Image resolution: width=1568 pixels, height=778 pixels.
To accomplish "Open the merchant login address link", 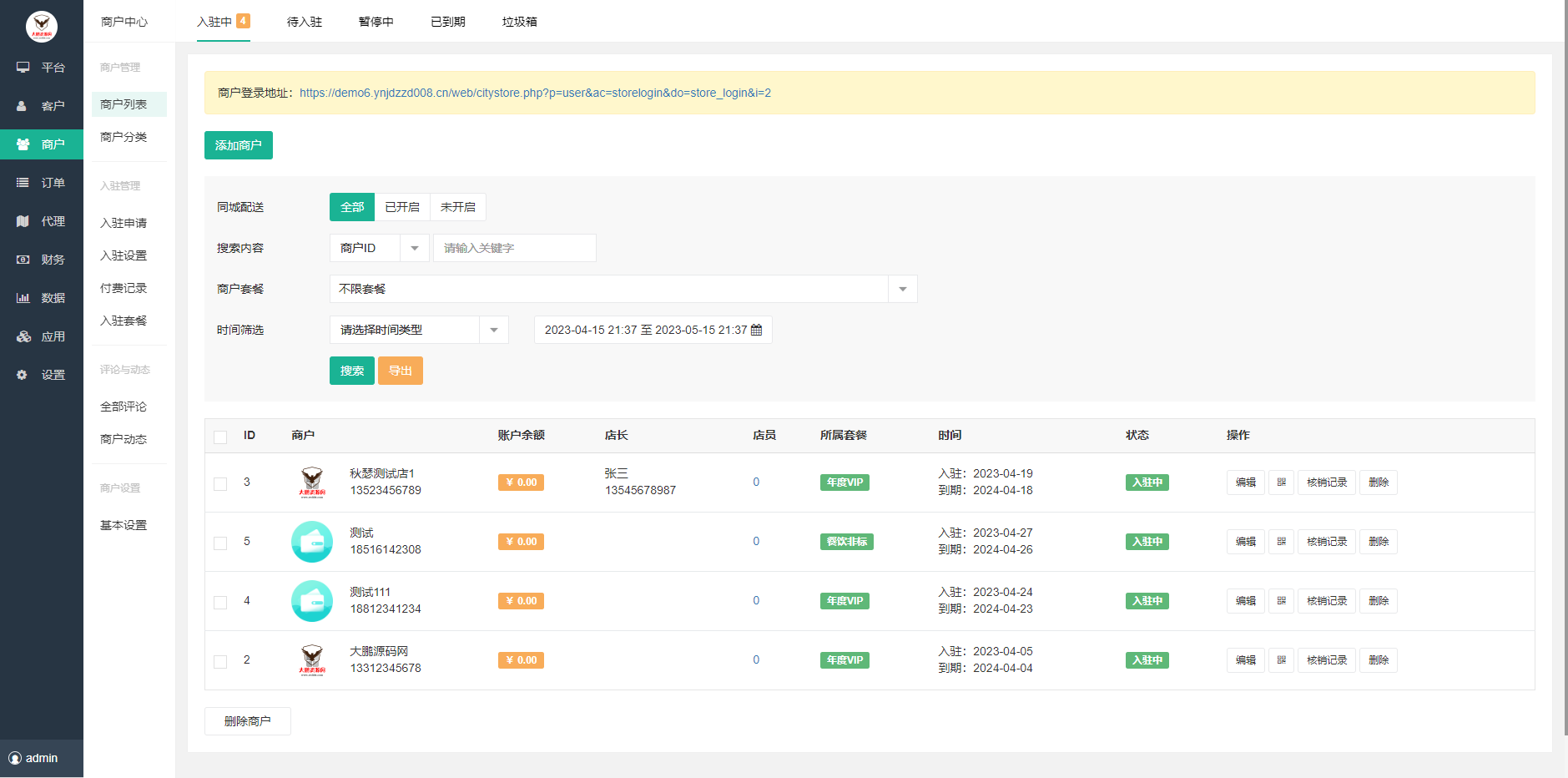I will pyautogui.click(x=537, y=93).
